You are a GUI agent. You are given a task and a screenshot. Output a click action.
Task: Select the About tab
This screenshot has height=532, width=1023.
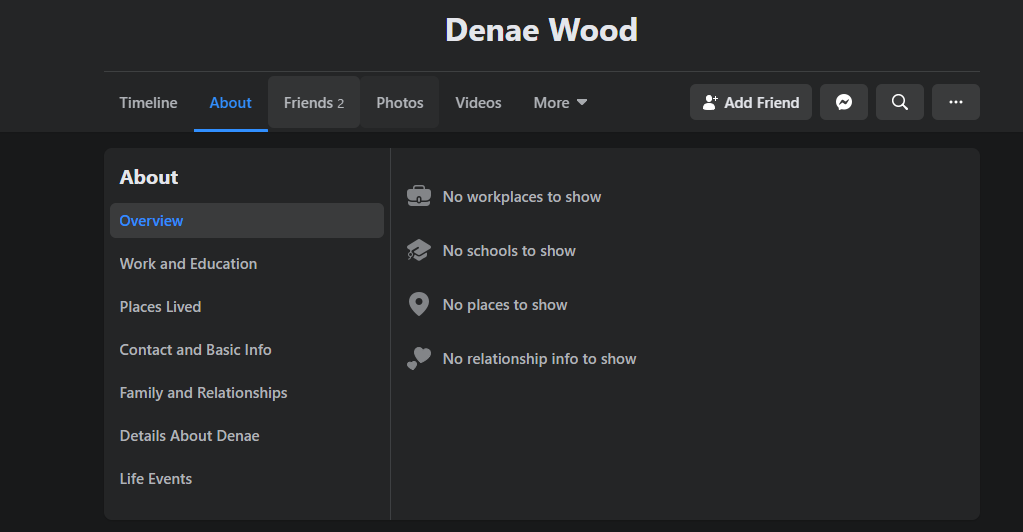click(230, 102)
